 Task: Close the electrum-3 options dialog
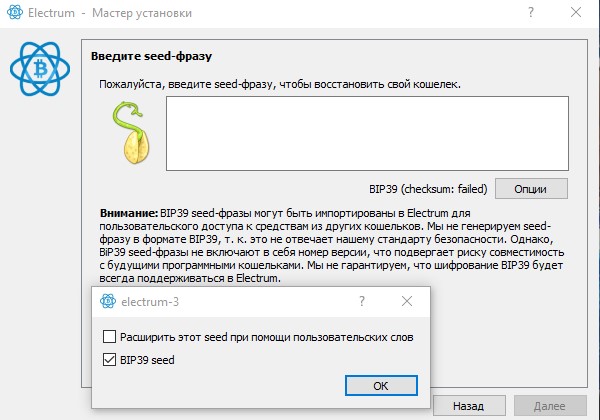[407, 301]
